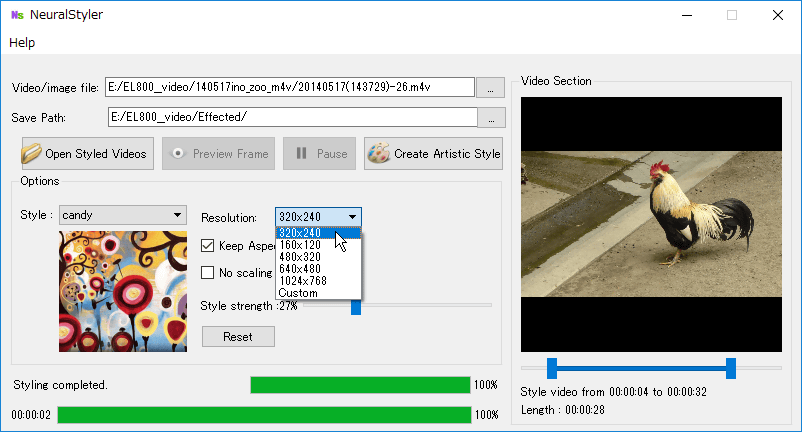This screenshot has height=432, width=802.
Task: Click the Create Artistic Style palette icon
Action: (379, 154)
